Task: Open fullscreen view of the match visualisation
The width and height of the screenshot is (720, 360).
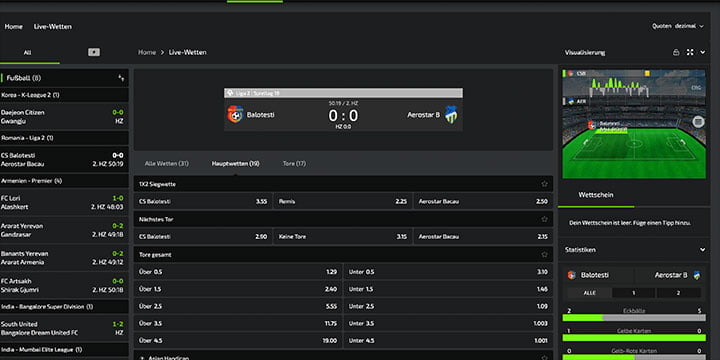Action: (690, 52)
